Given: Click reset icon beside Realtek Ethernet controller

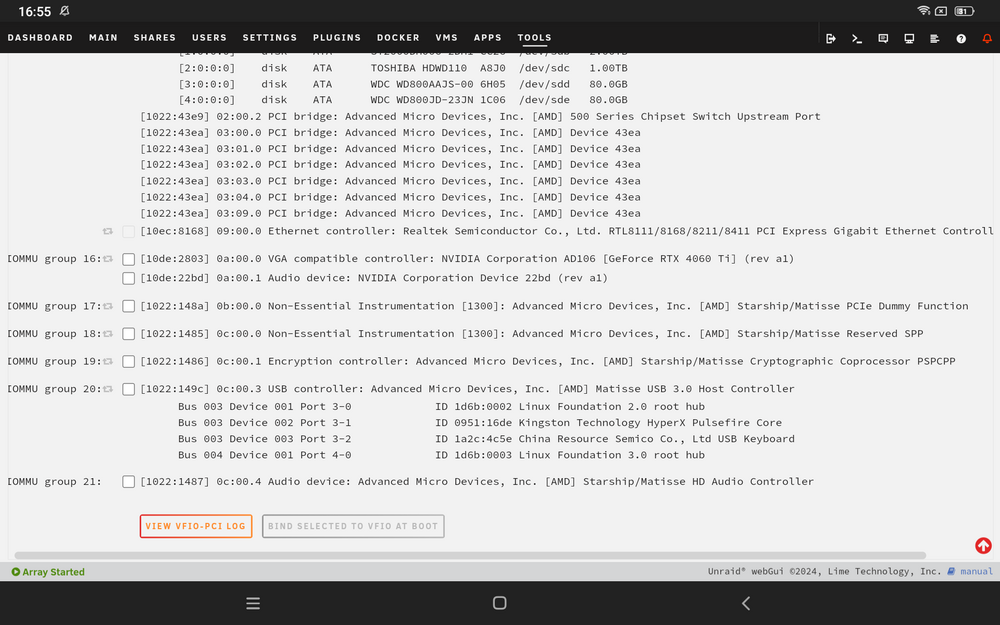Looking at the screenshot, I should (x=108, y=231).
